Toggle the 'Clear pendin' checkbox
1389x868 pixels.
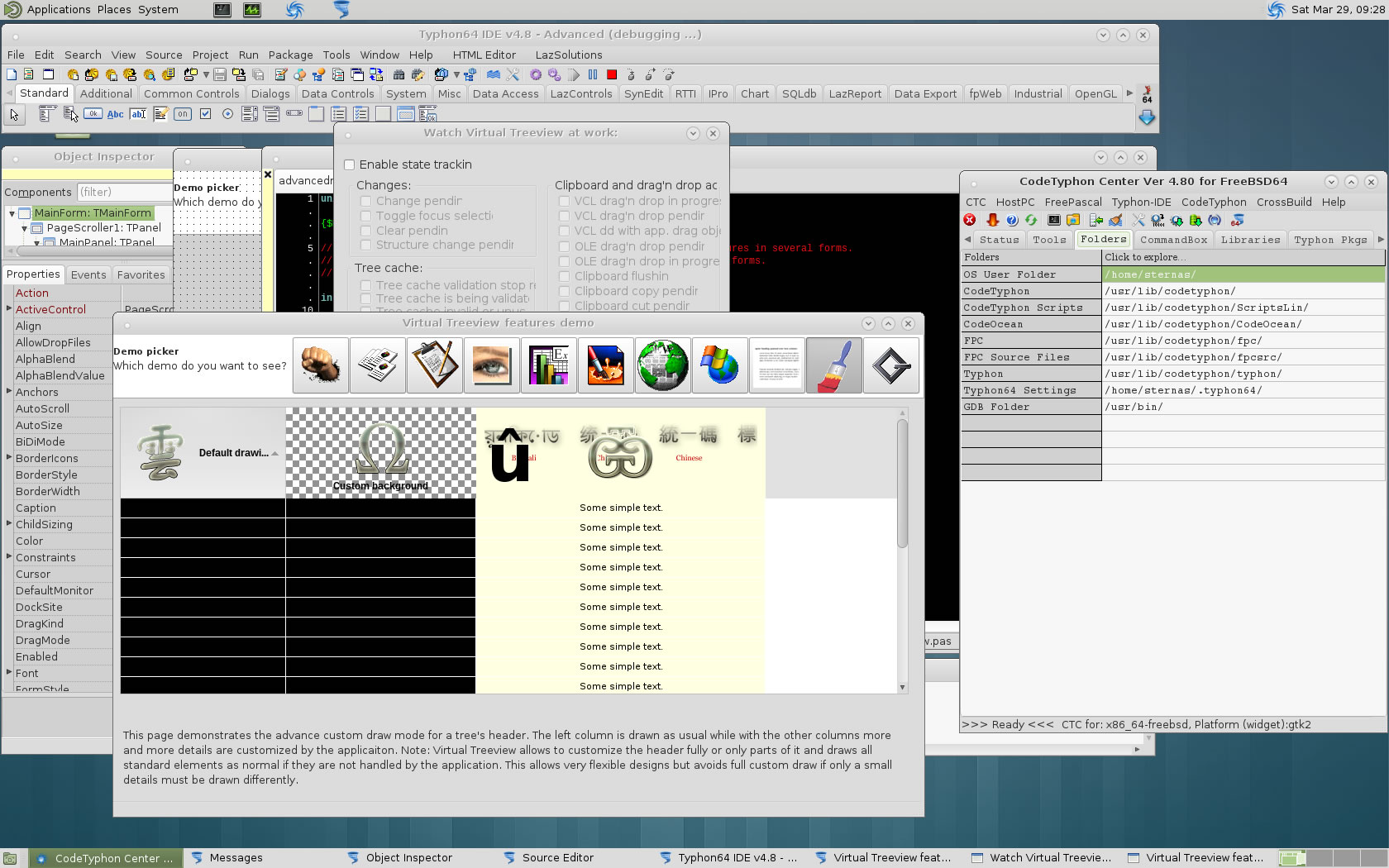pyautogui.click(x=365, y=231)
